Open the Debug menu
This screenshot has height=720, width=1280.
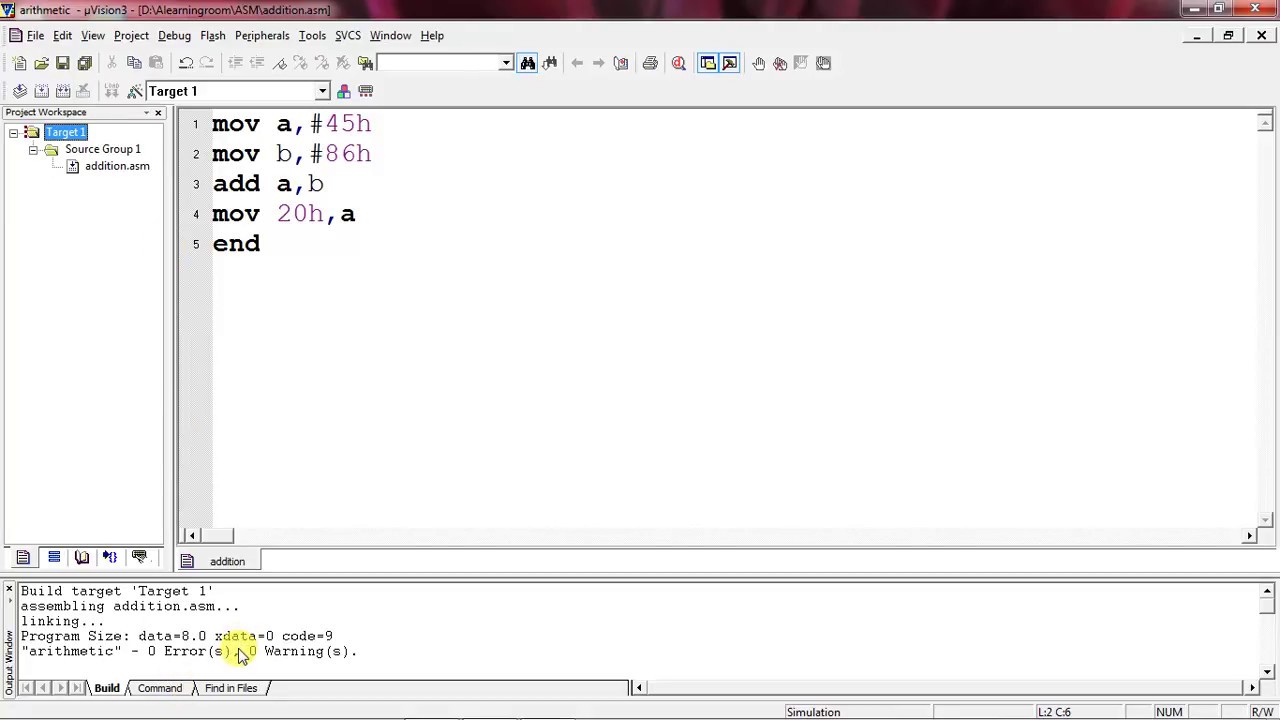click(174, 35)
